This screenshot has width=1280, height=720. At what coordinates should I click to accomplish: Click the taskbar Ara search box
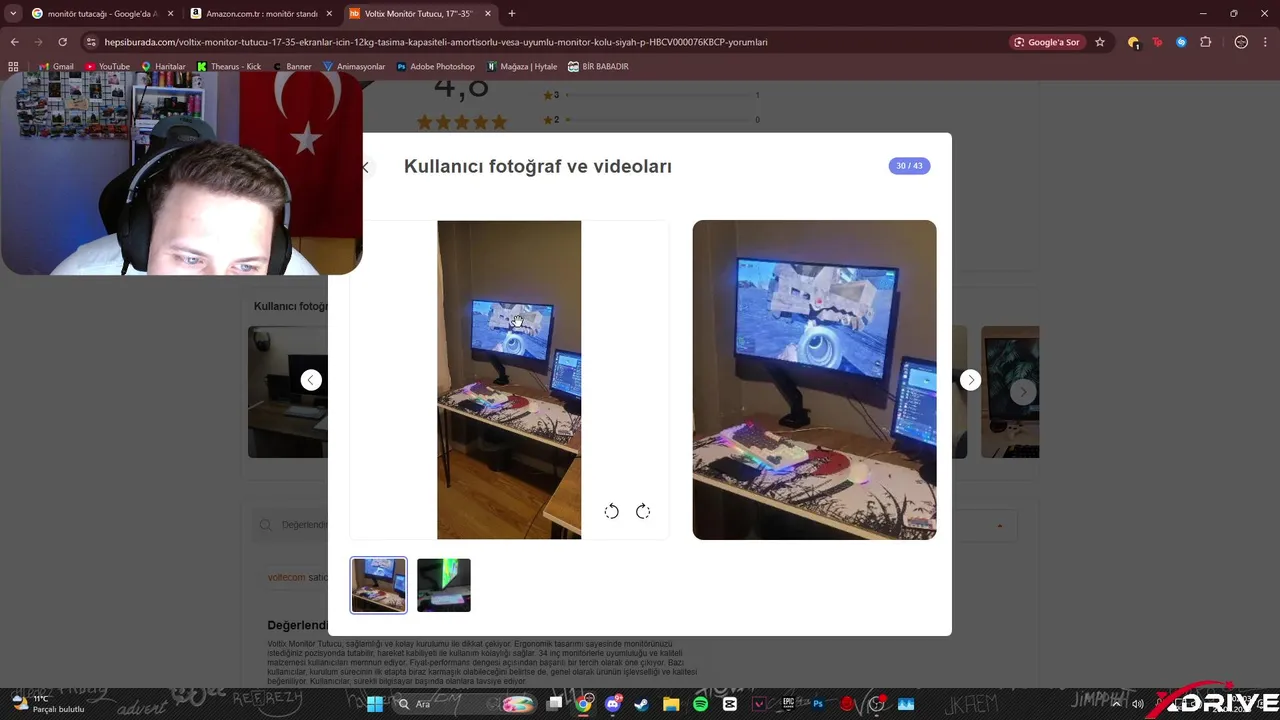pos(466,704)
